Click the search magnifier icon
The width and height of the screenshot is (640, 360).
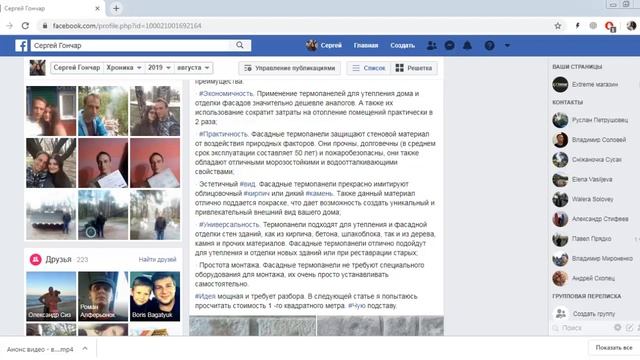(x=240, y=45)
